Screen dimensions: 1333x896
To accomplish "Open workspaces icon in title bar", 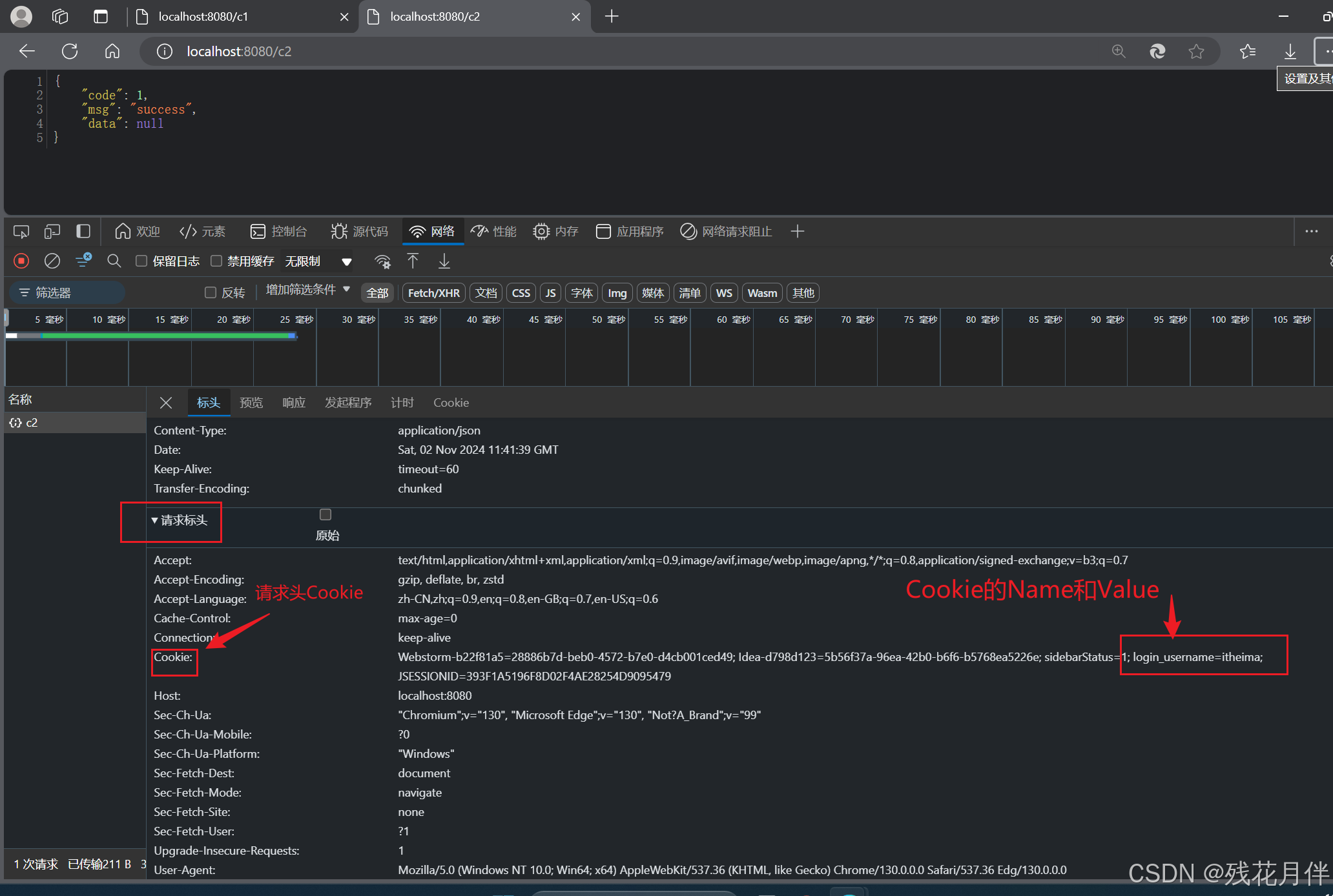I will pyautogui.click(x=60, y=16).
